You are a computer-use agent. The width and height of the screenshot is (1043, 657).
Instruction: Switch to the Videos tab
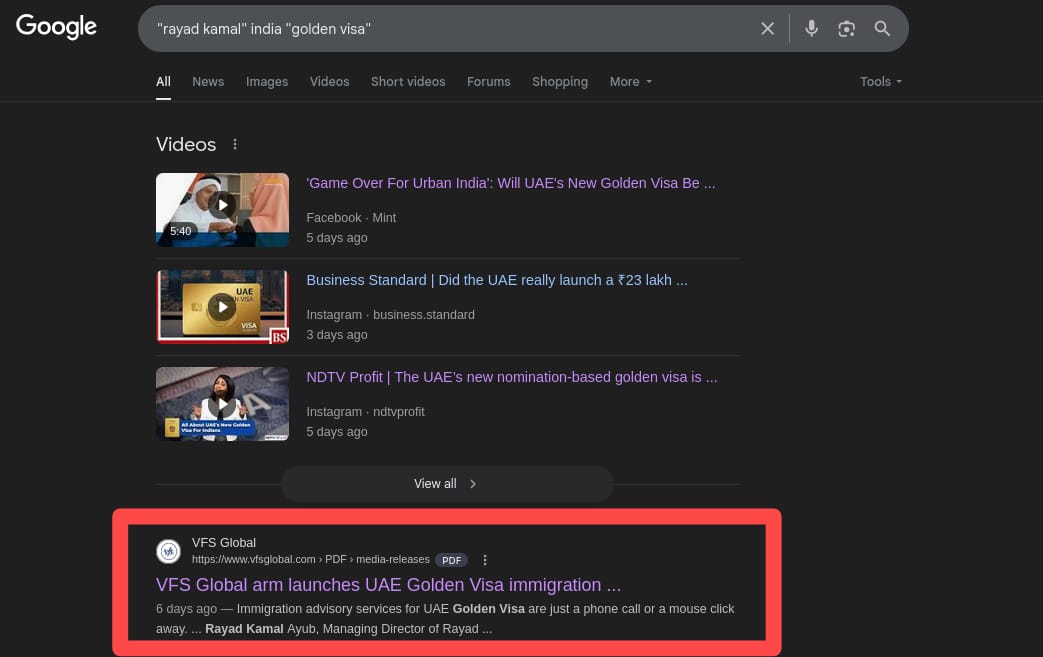pyautogui.click(x=329, y=82)
